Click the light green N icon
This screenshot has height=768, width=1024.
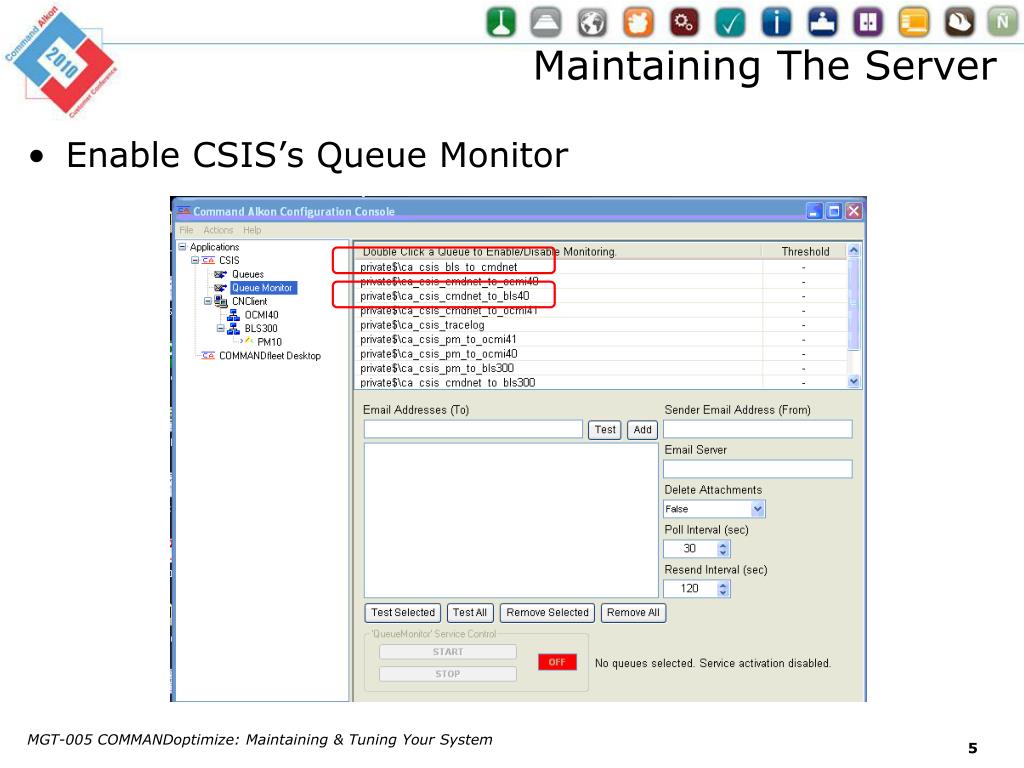click(x=1002, y=22)
